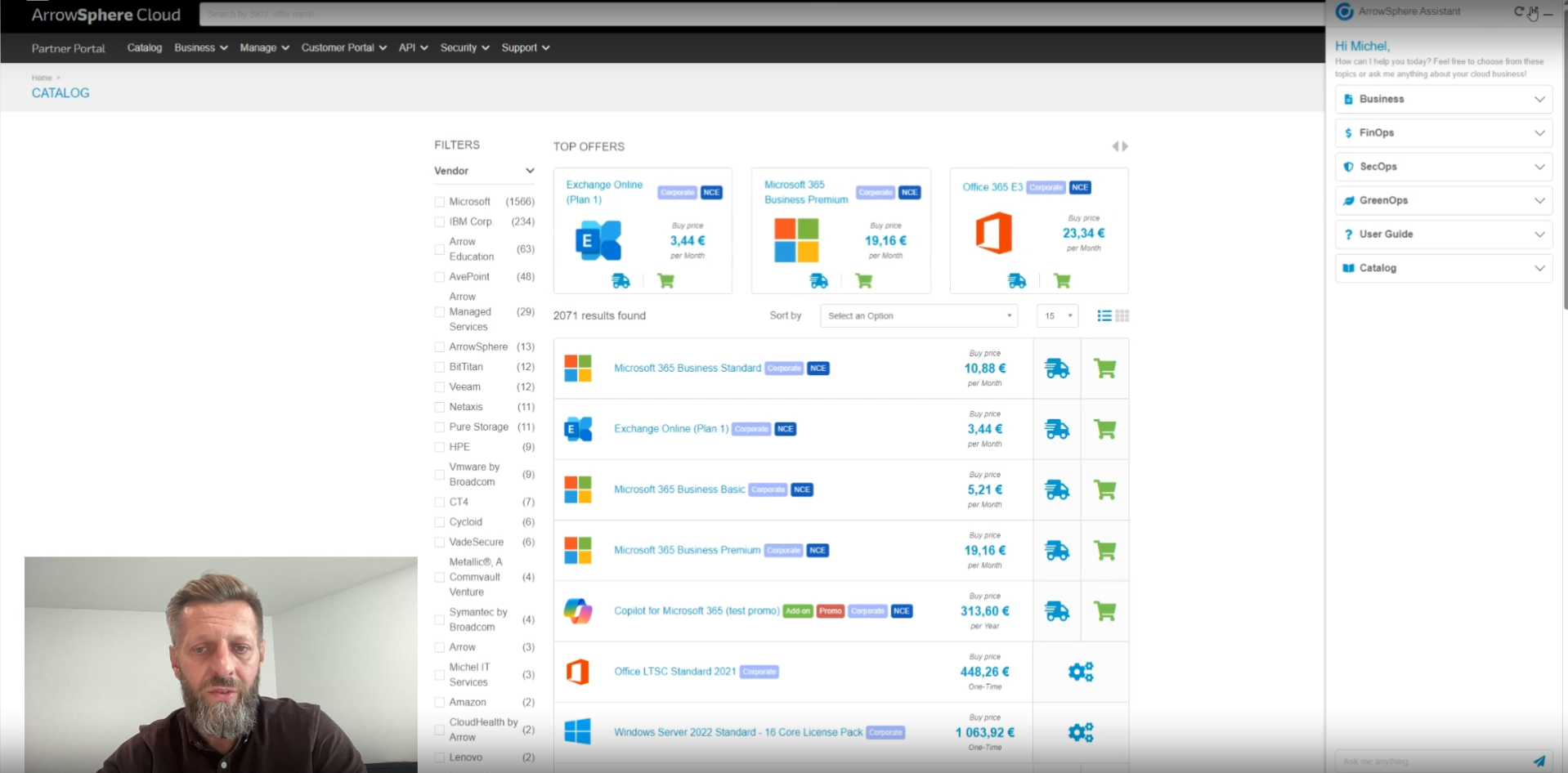This screenshot has height=773, width=1568.
Task: Check the IBM Corp. vendor filter
Action: coord(440,222)
